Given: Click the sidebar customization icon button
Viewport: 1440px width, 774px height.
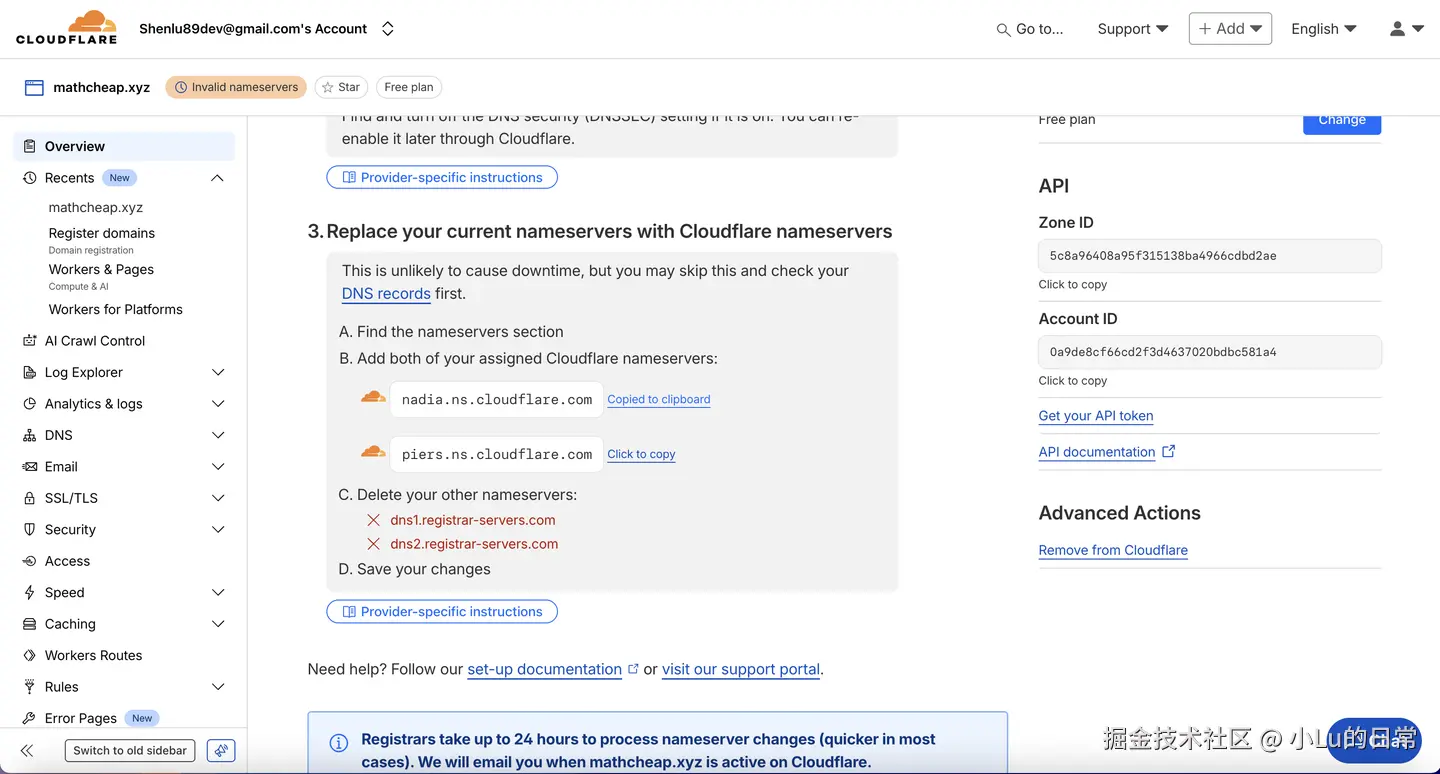Looking at the screenshot, I should tap(221, 750).
